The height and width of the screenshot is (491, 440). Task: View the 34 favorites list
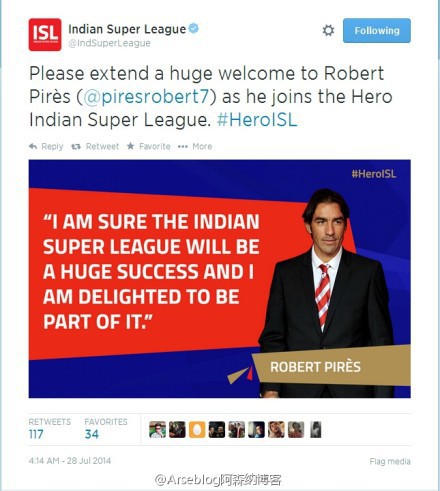click(106, 429)
